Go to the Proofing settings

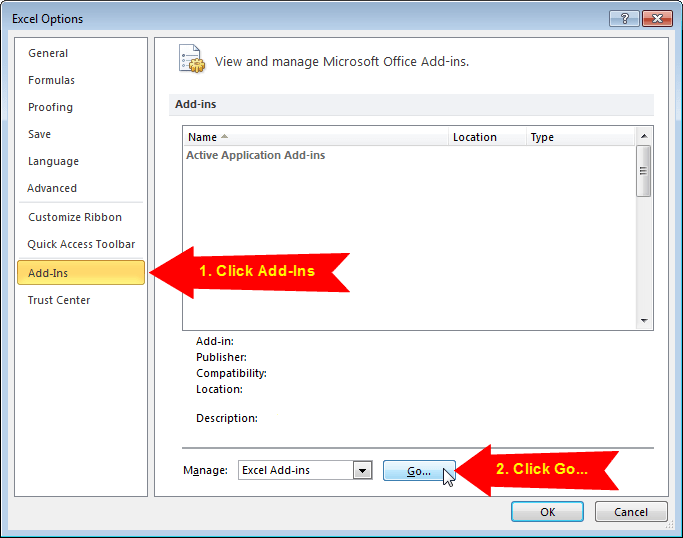point(50,107)
